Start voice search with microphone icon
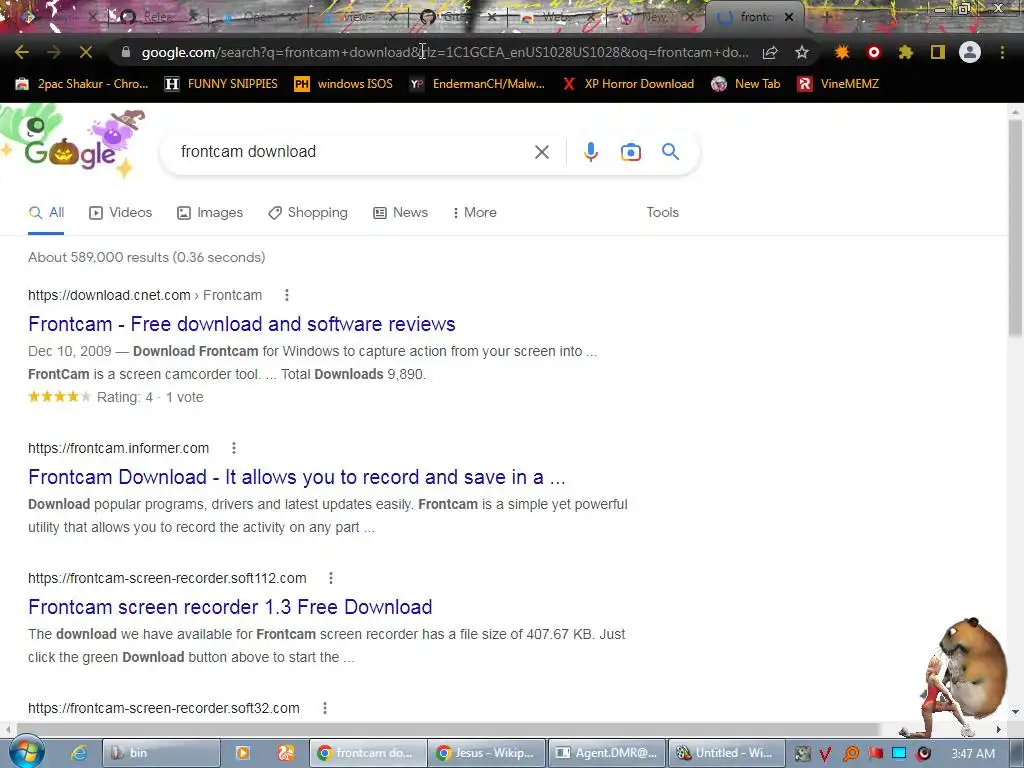Image resolution: width=1024 pixels, height=768 pixels. pyautogui.click(x=590, y=152)
